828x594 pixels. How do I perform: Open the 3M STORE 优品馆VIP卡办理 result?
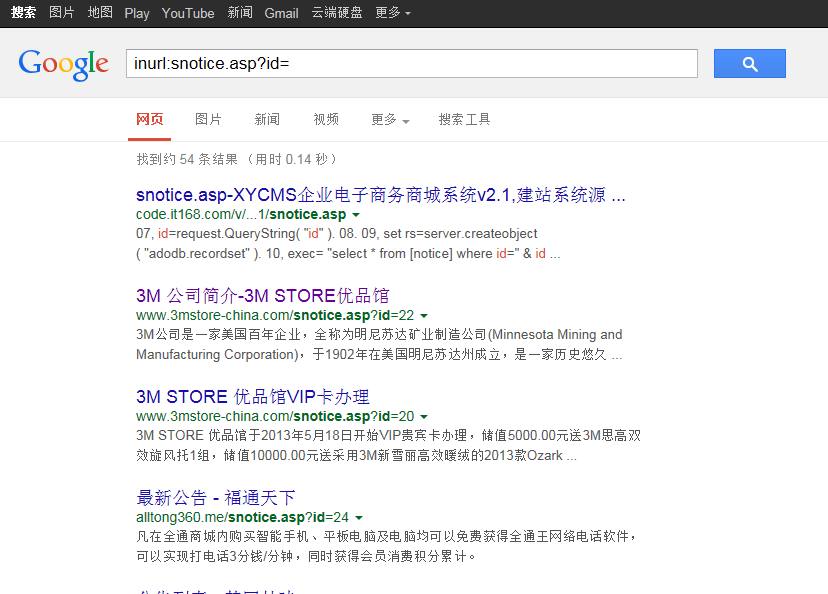tap(253, 397)
